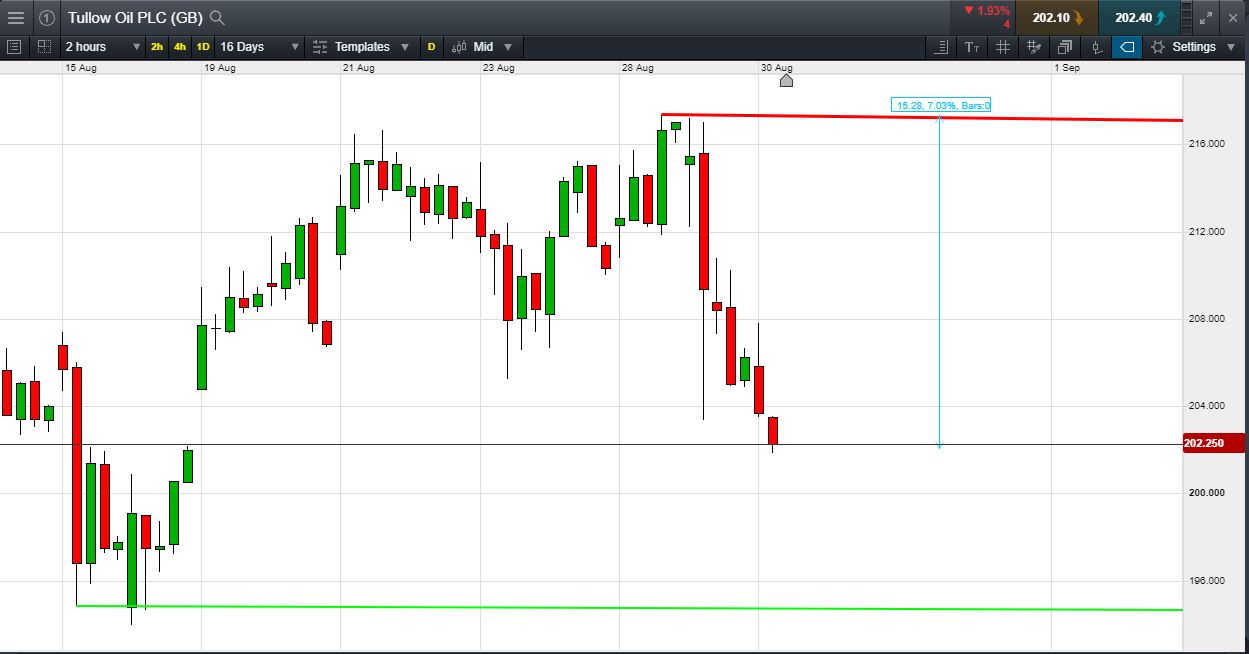Click the 28 Aug date label
Viewport: 1249px width, 654px height.
point(637,68)
